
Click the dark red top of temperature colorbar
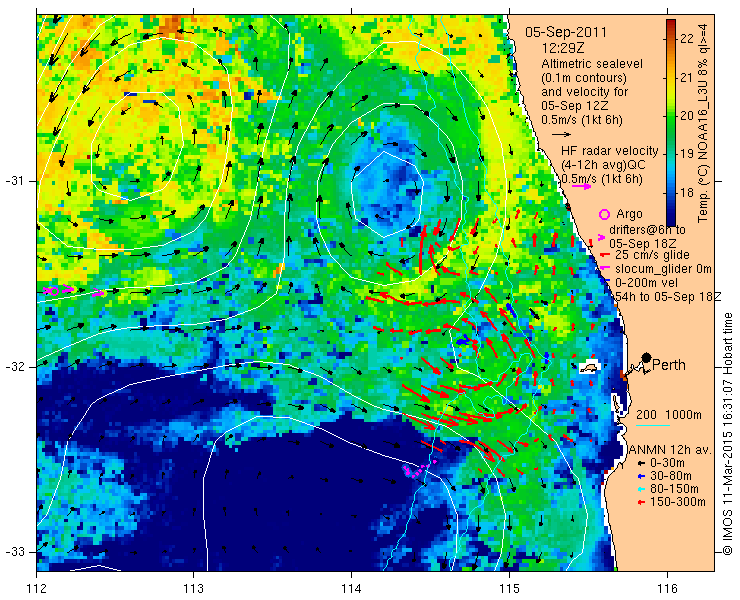tap(671, 24)
